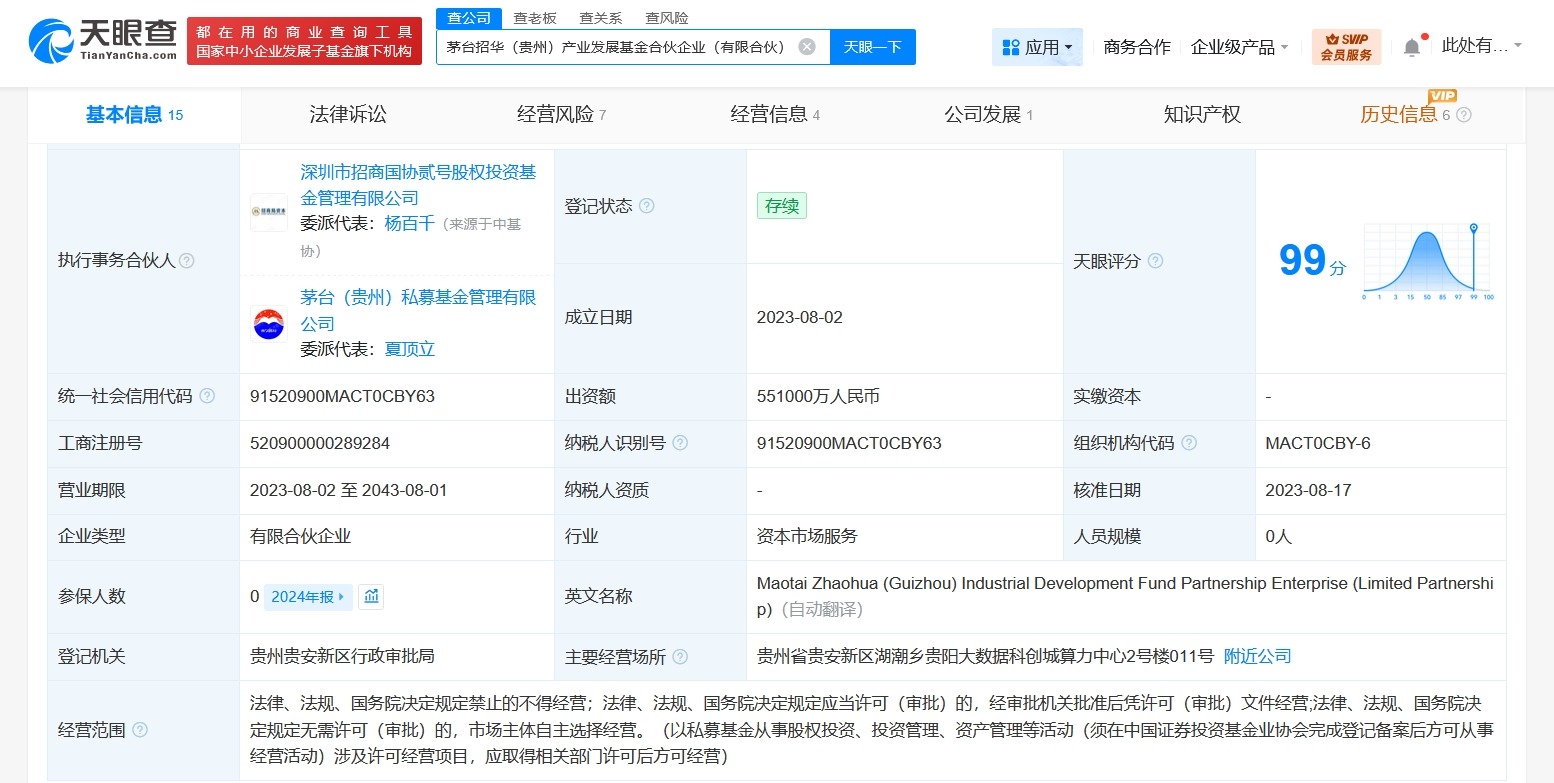Click the 天眼一下 search button
Screen dimensions: 1554x783
872,46
